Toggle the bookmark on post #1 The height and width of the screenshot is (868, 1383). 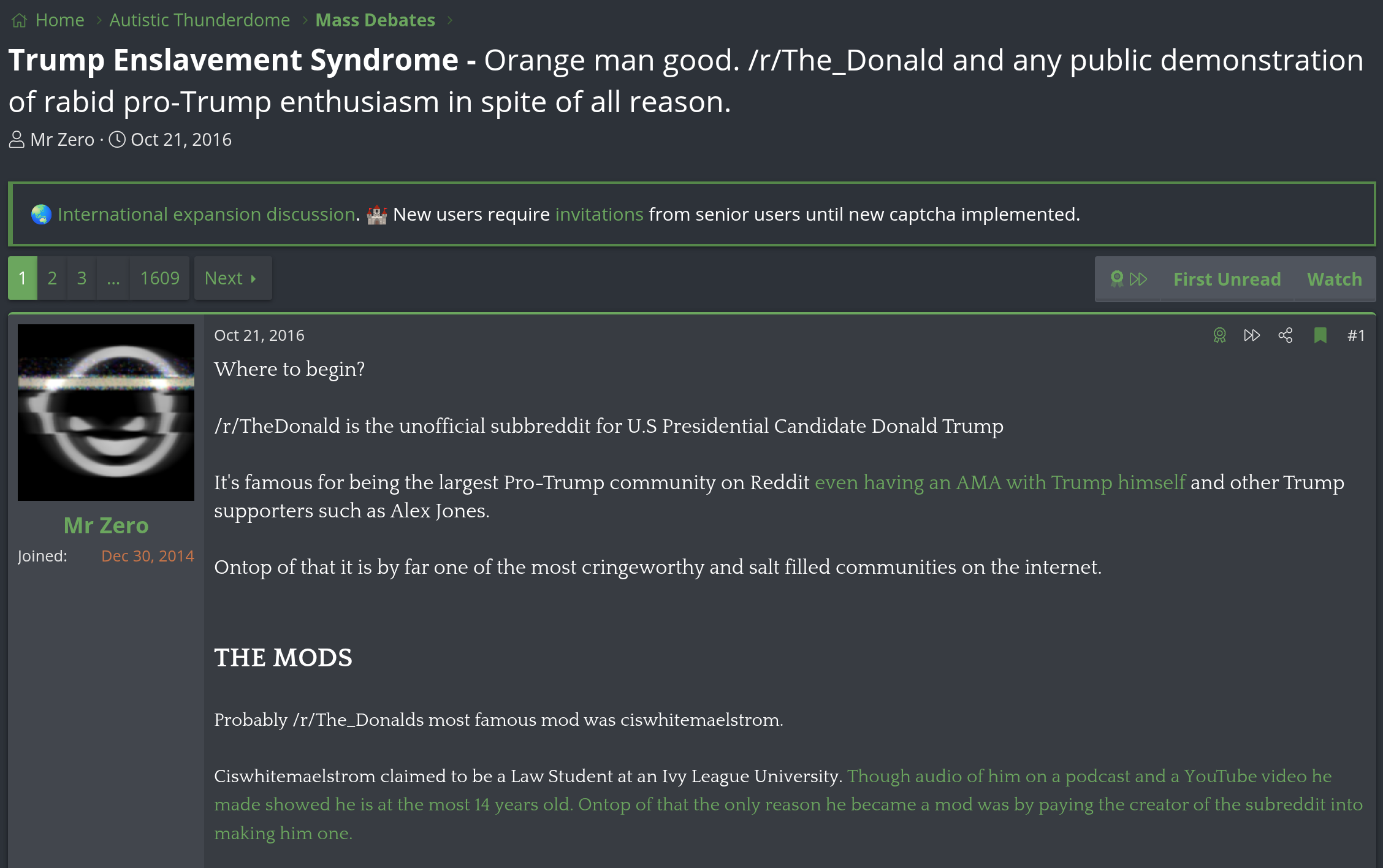(1320, 335)
